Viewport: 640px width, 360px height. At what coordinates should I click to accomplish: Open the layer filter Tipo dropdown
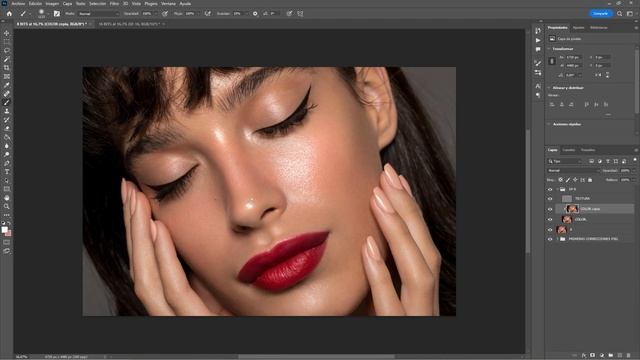(x=564, y=161)
